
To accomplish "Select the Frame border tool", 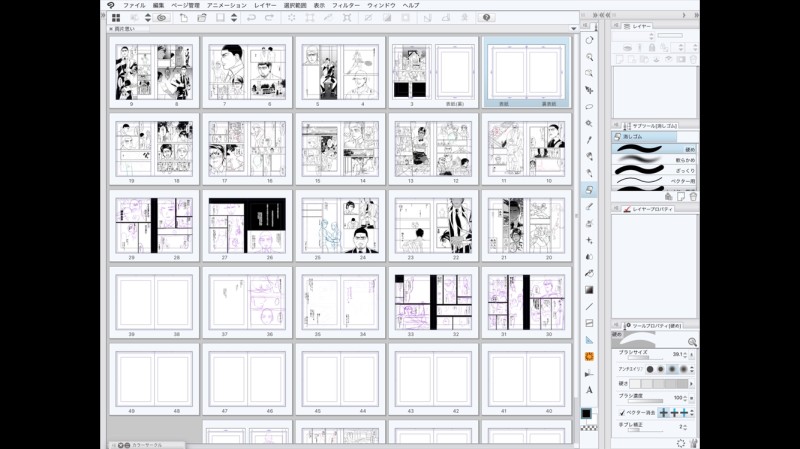I will pos(589,323).
